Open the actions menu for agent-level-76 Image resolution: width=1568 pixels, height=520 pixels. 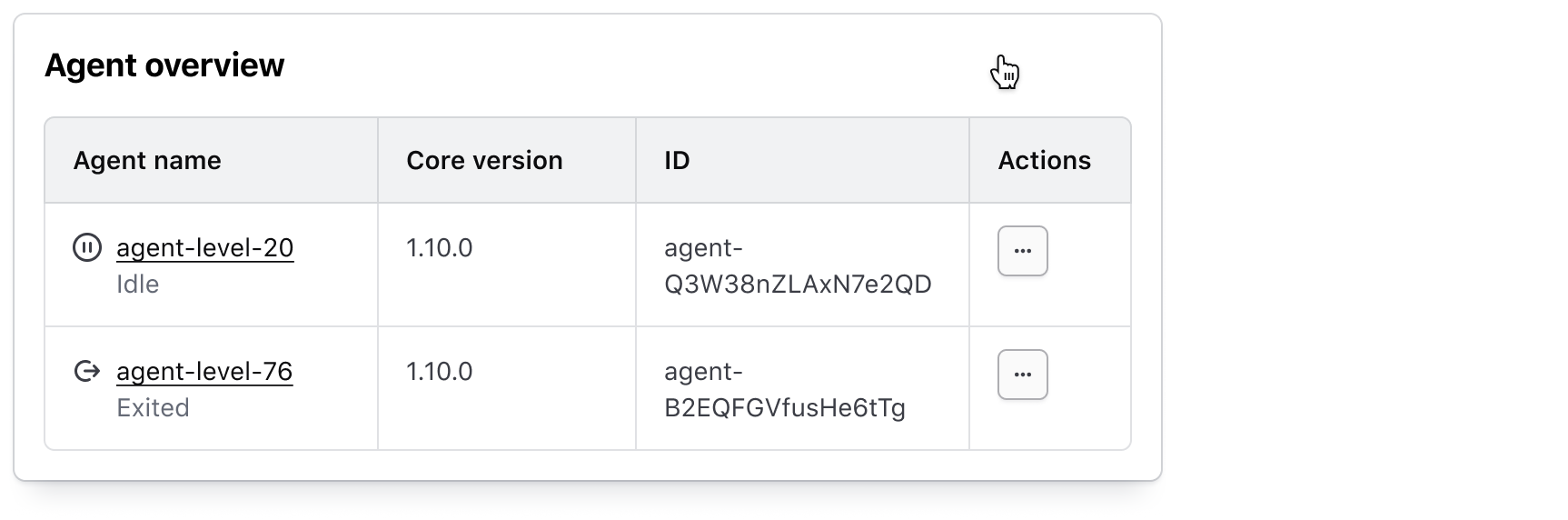point(1022,375)
